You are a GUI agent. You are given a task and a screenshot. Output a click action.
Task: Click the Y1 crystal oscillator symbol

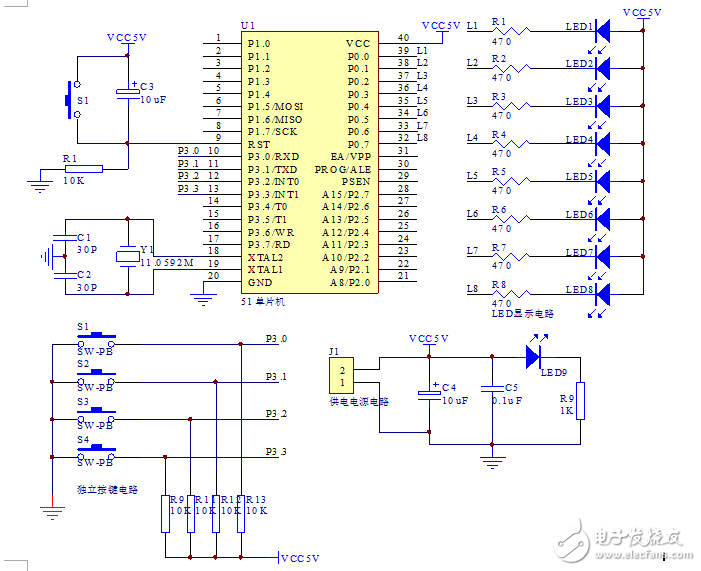pyautogui.click(x=127, y=257)
